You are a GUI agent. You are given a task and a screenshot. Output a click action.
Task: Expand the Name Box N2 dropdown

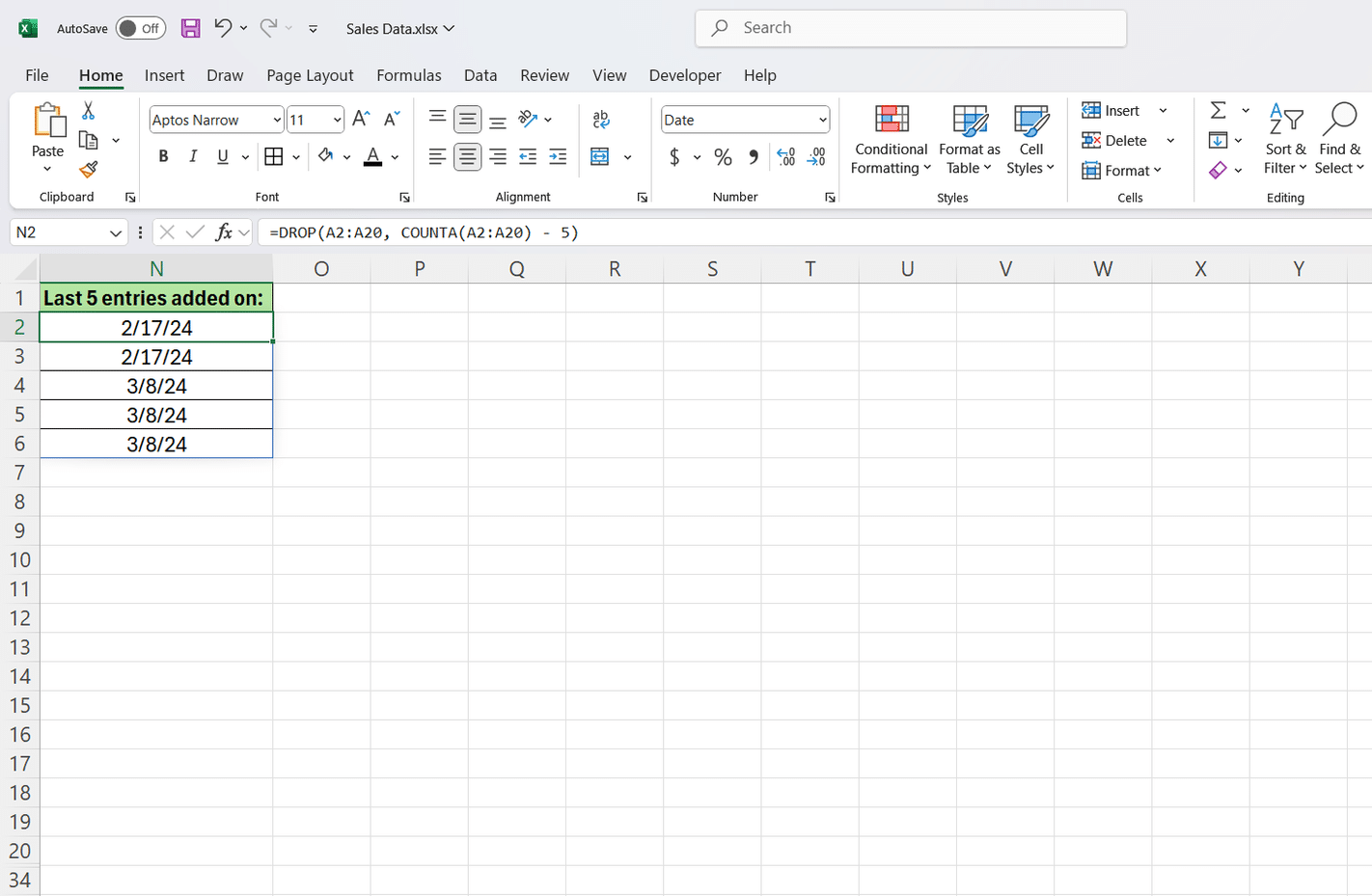(116, 232)
